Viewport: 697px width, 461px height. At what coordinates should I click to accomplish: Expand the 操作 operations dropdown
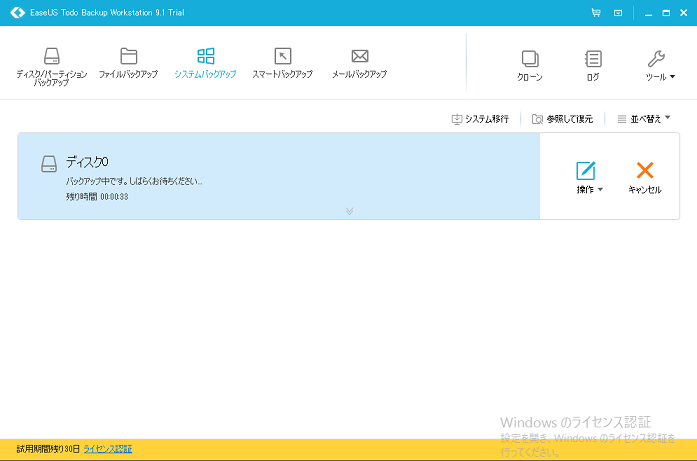pos(589,177)
